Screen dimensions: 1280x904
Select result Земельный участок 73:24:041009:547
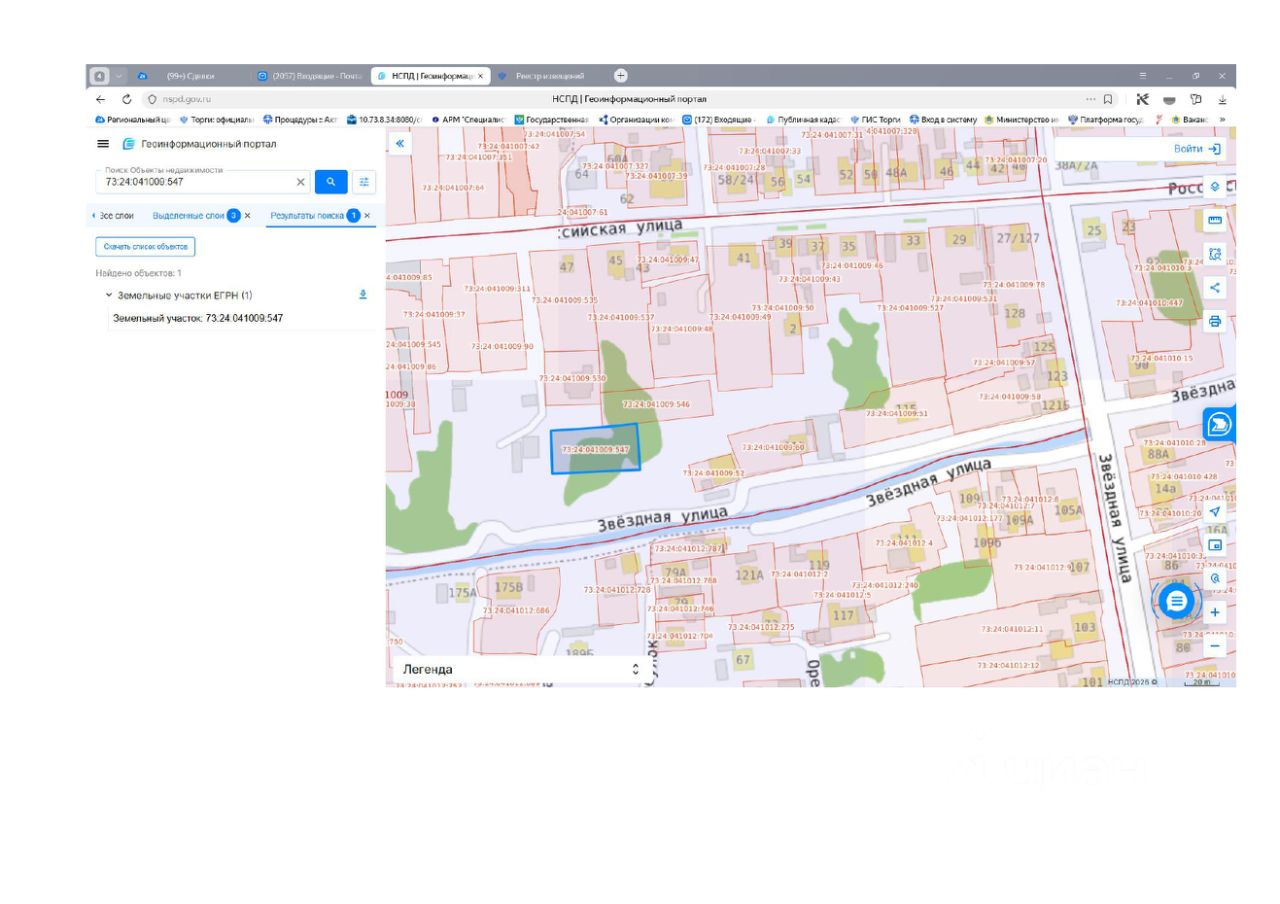(x=198, y=318)
